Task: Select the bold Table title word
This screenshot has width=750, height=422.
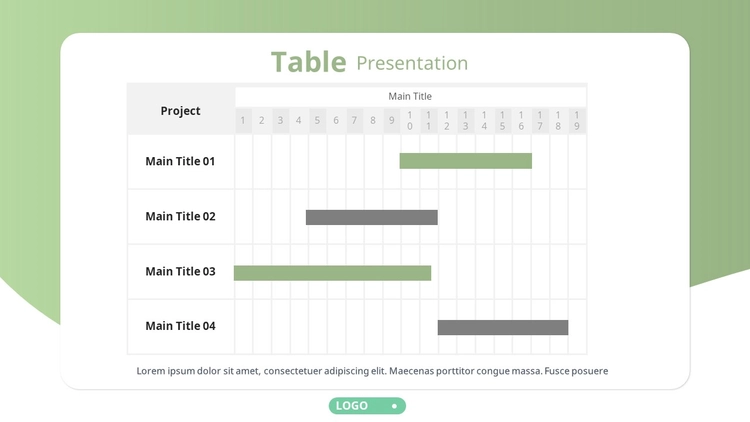Action: click(x=309, y=62)
